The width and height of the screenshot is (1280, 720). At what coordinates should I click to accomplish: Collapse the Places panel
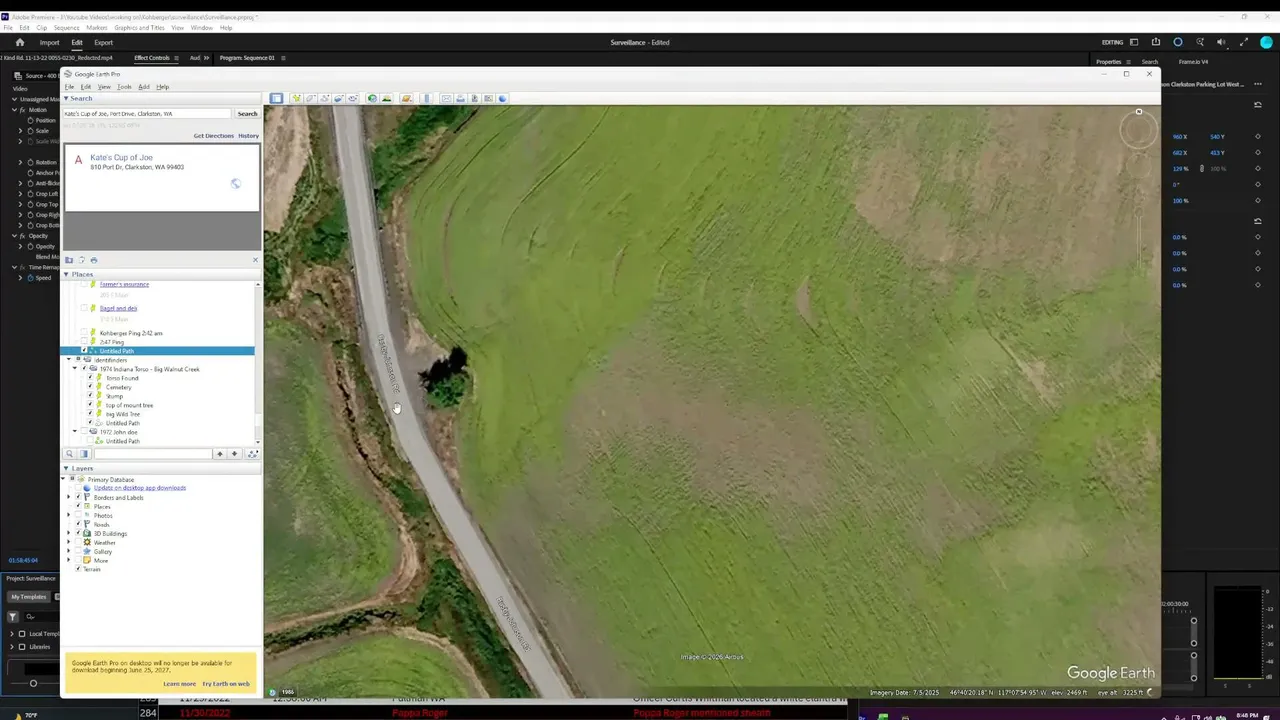(66, 274)
